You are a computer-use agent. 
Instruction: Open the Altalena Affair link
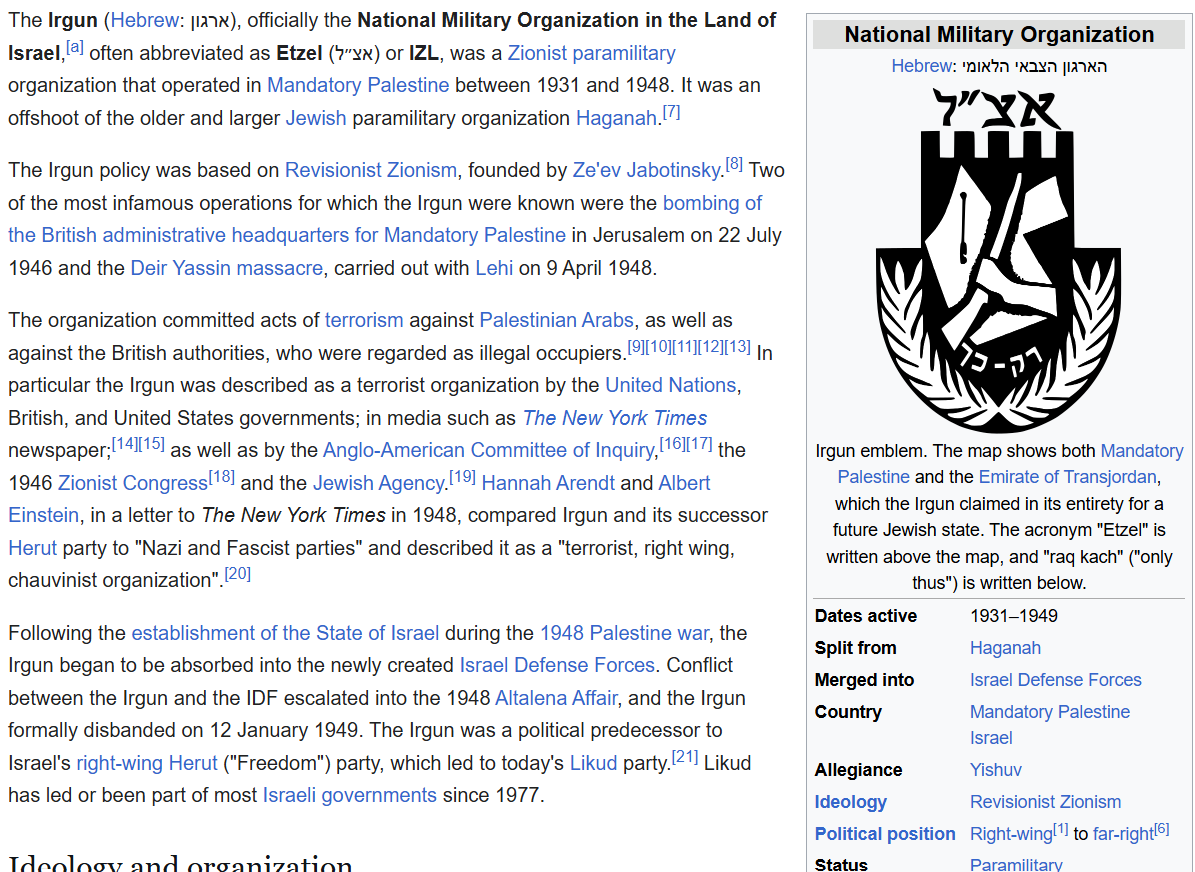(556, 698)
